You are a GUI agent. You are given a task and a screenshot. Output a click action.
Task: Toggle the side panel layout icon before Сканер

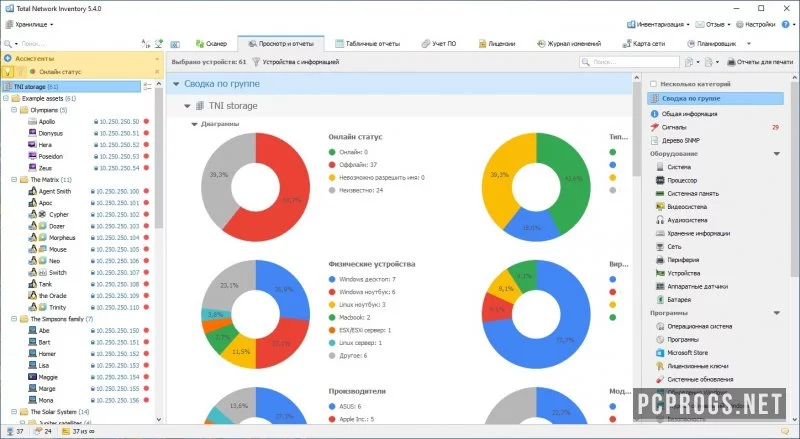pos(175,44)
